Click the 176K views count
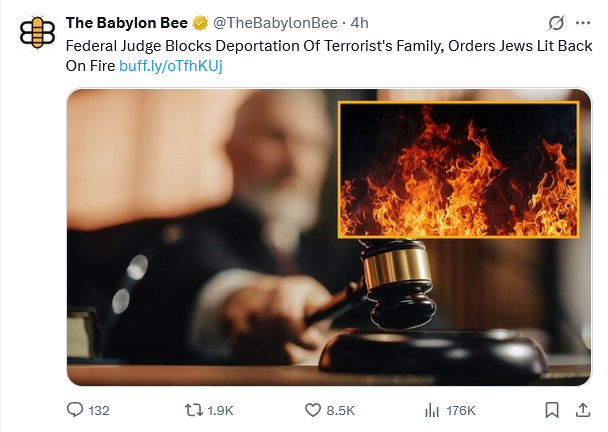Screen dimensions: 608x432 coord(461,410)
